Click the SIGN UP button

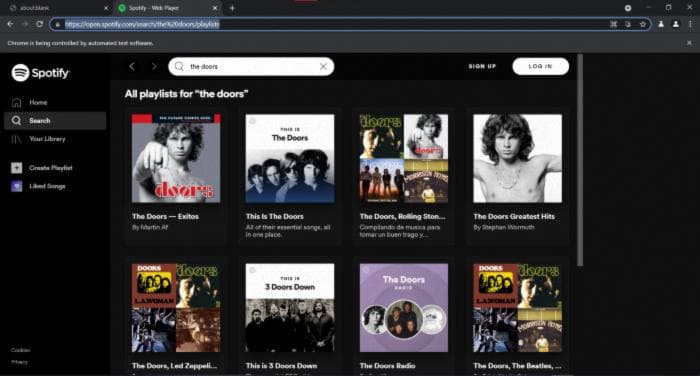click(482, 67)
